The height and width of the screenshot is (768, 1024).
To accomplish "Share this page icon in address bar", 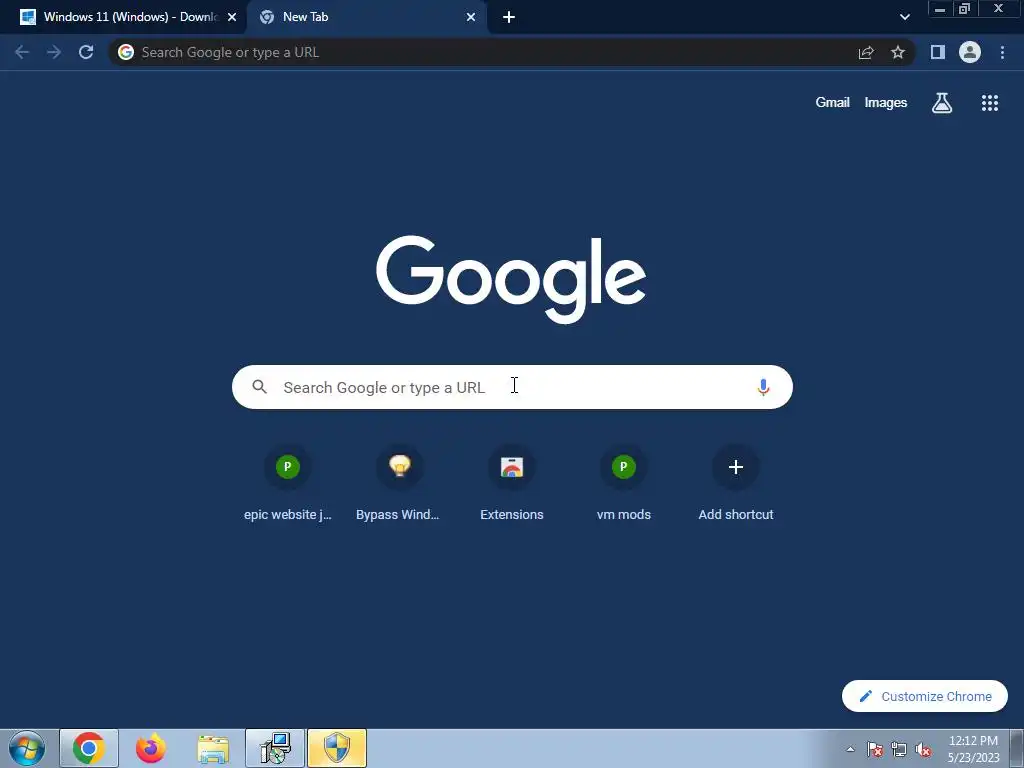I will (866, 52).
